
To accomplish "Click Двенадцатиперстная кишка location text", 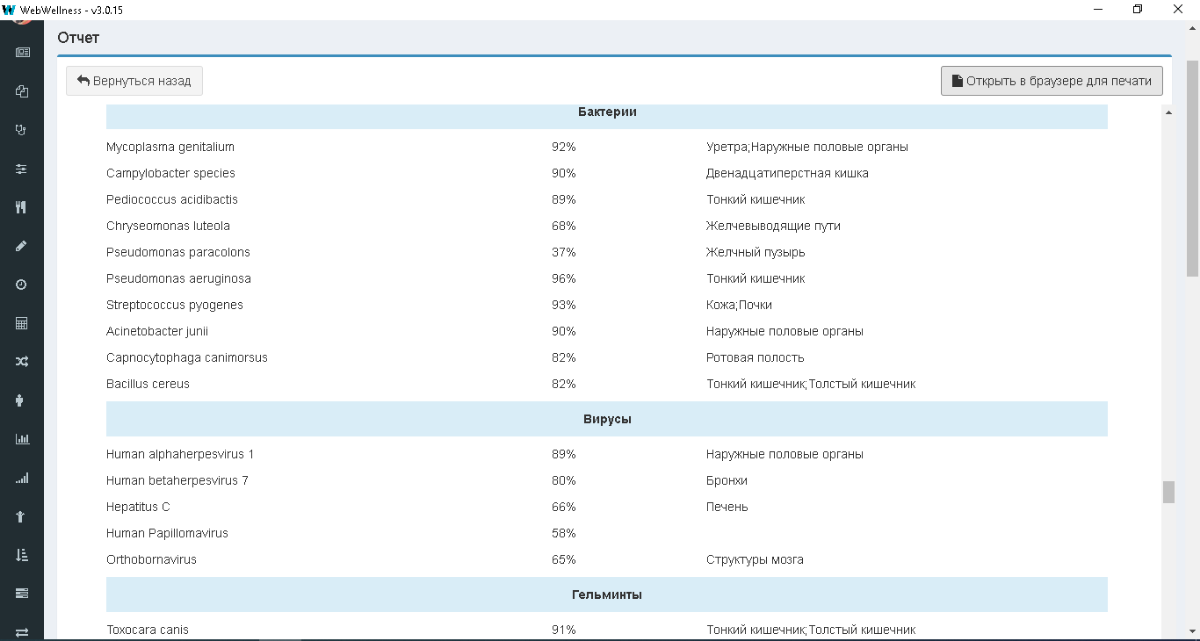I will 787,173.
